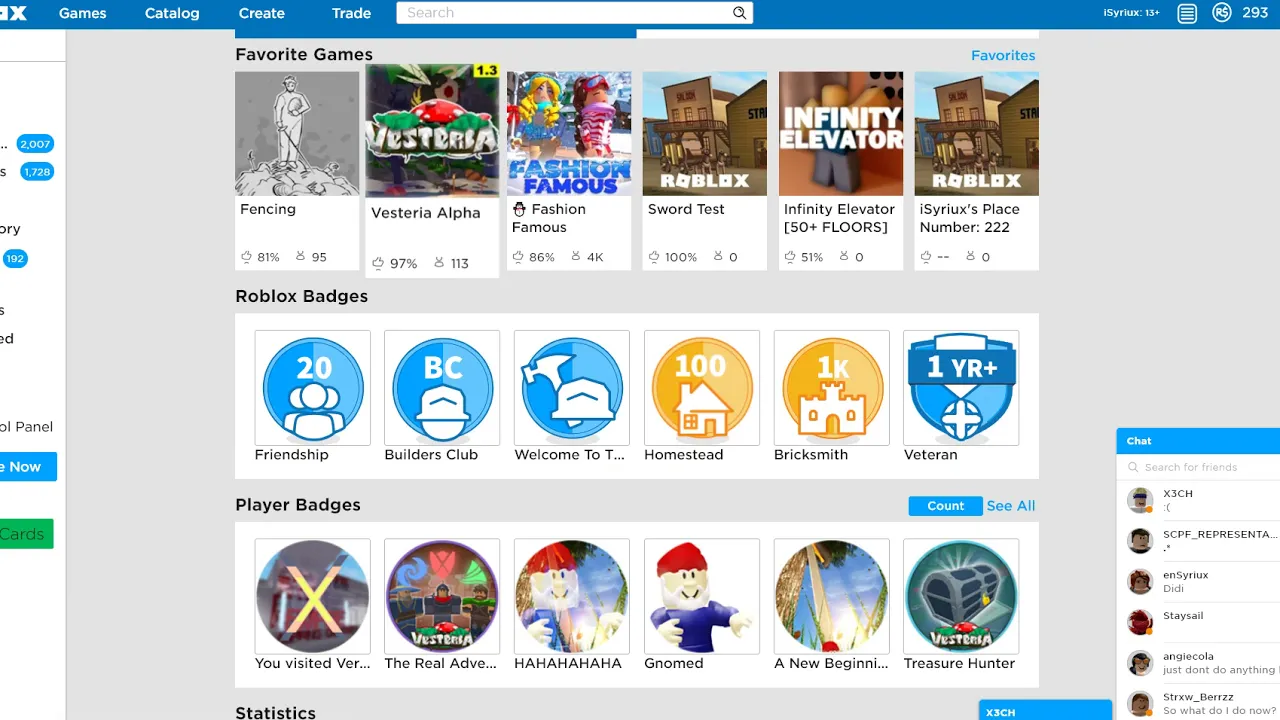Open Fencing game thumbnail
Image resolution: width=1280 pixels, height=720 pixels.
tap(297, 133)
